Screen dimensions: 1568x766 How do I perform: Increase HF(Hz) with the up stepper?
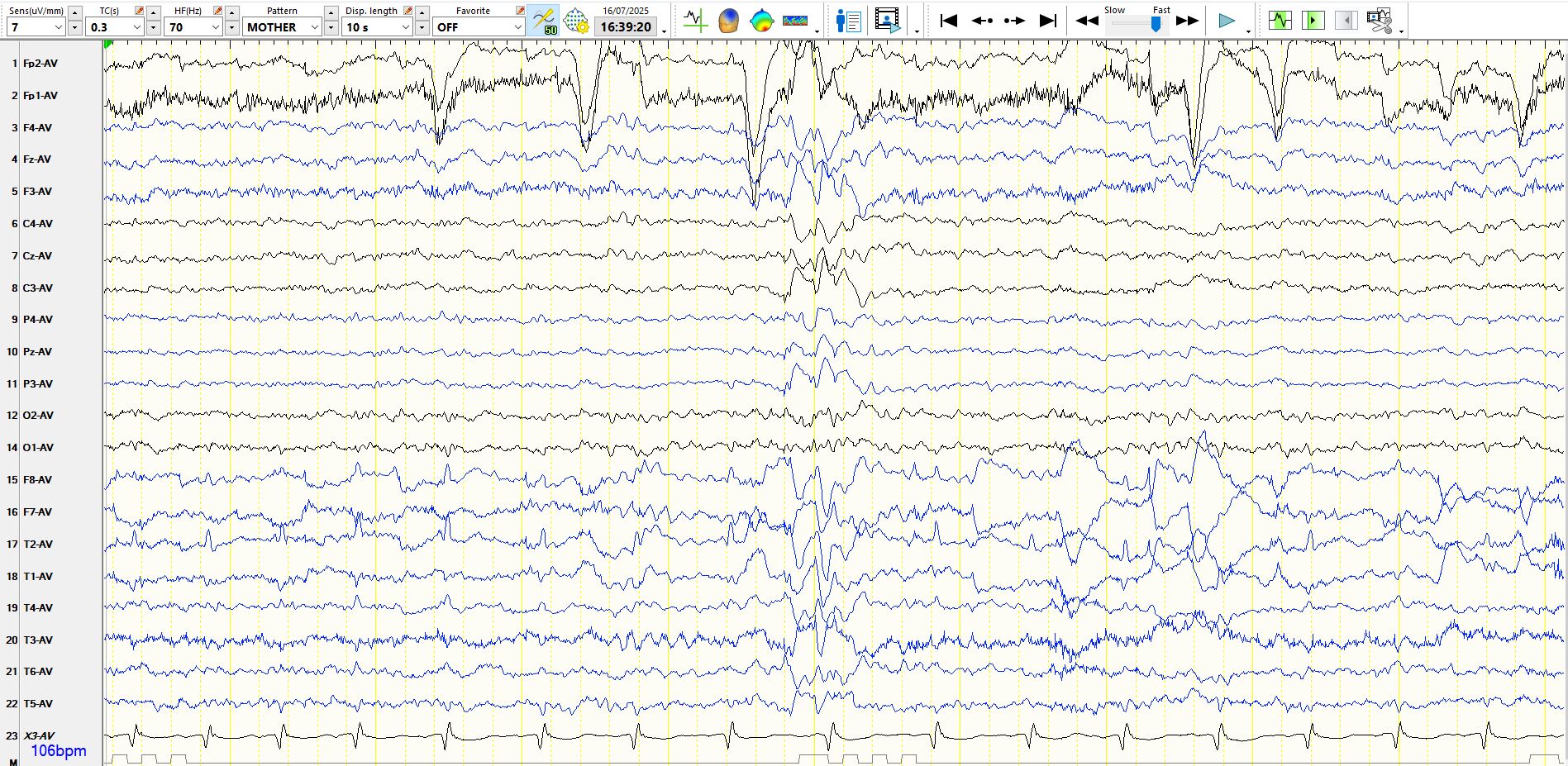tap(232, 12)
